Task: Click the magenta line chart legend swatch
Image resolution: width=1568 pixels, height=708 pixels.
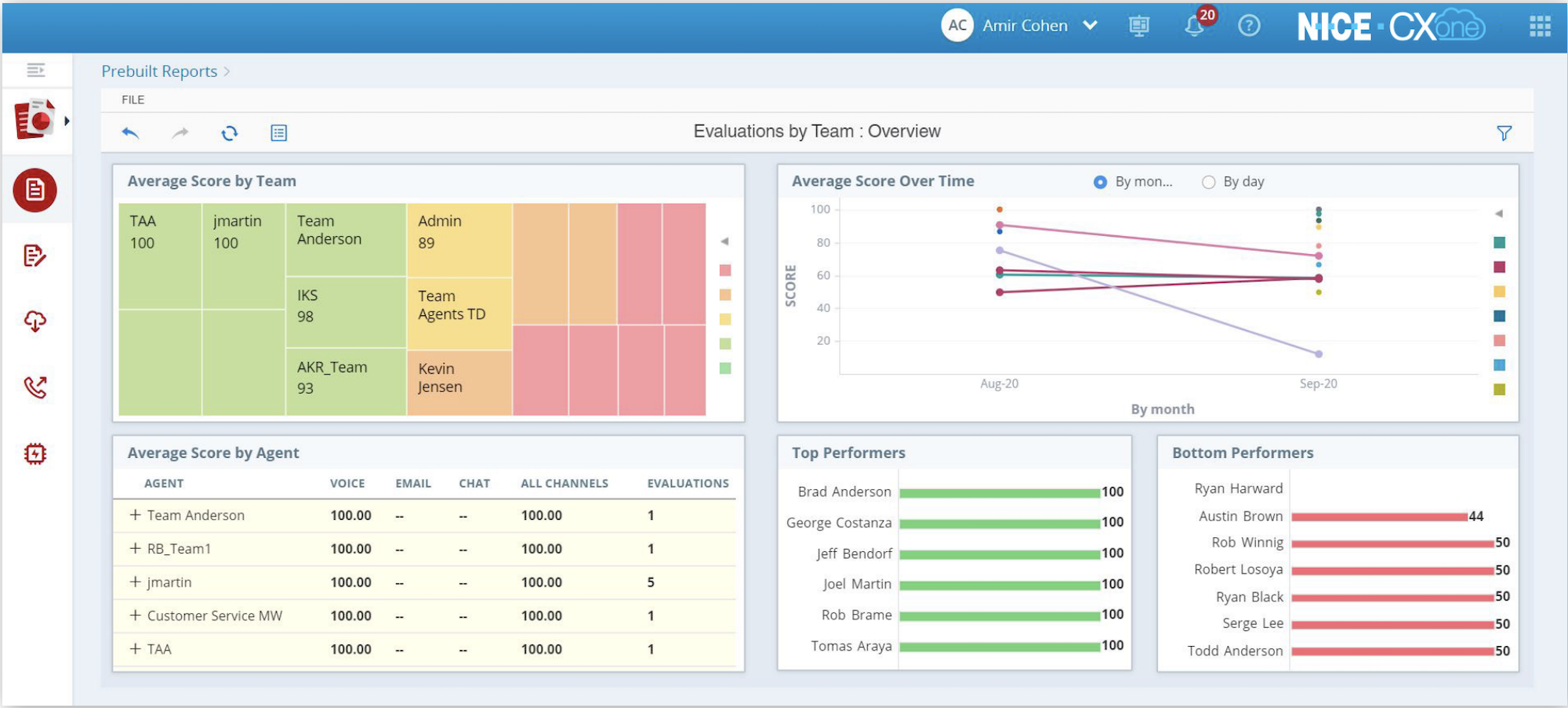Action: pos(1499,267)
